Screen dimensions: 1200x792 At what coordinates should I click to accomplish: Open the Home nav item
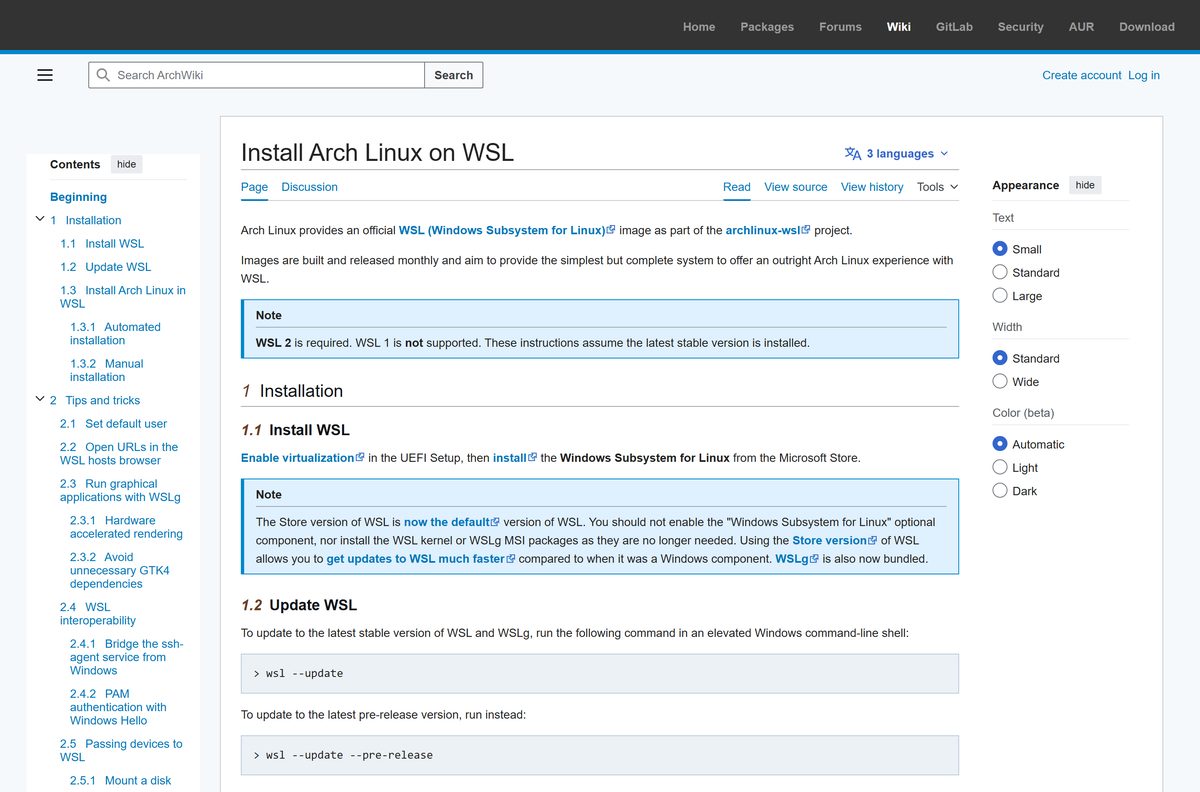click(x=699, y=27)
